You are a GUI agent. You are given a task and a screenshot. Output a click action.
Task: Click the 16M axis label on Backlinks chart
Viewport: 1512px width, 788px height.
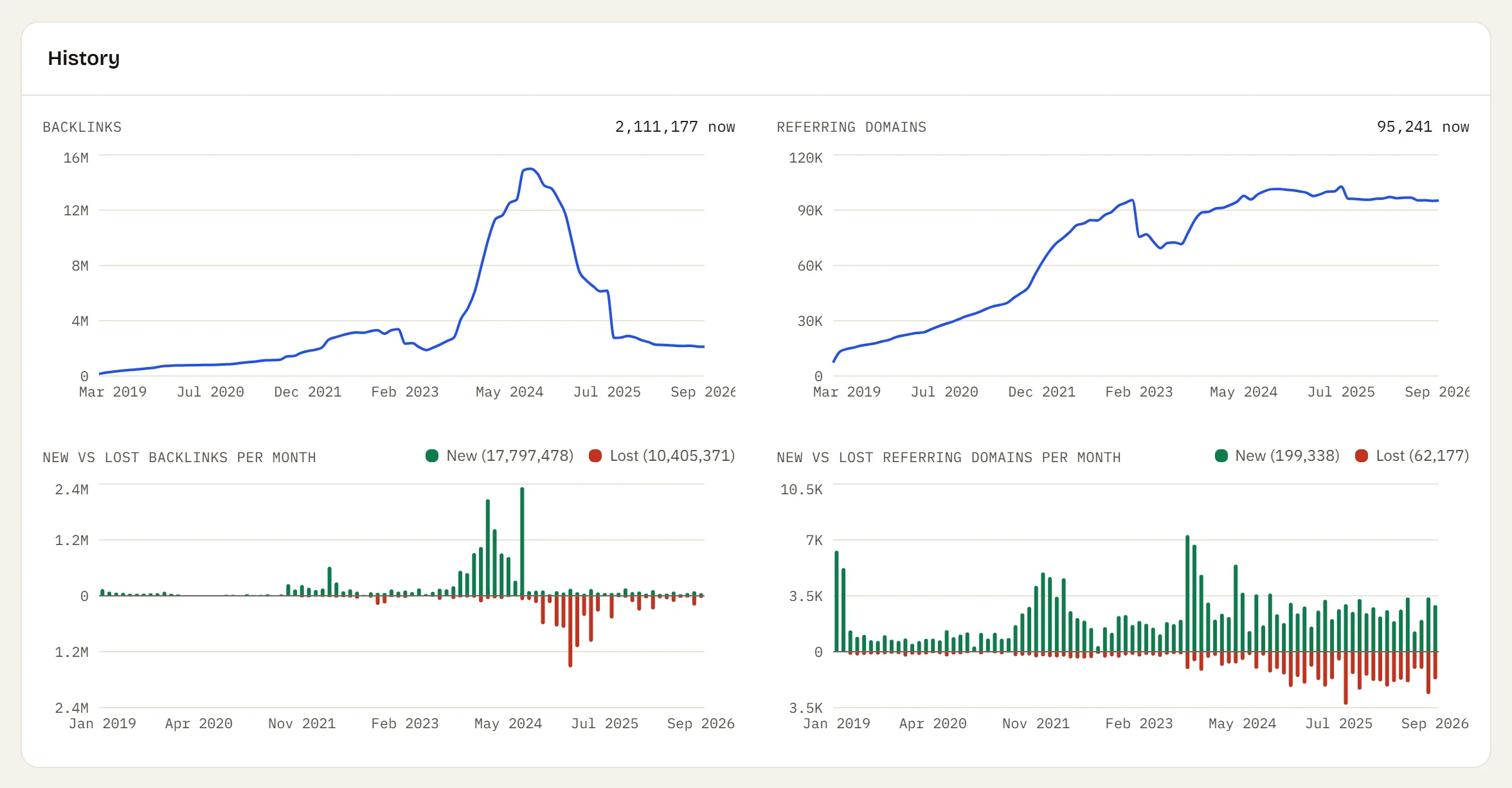[76, 157]
